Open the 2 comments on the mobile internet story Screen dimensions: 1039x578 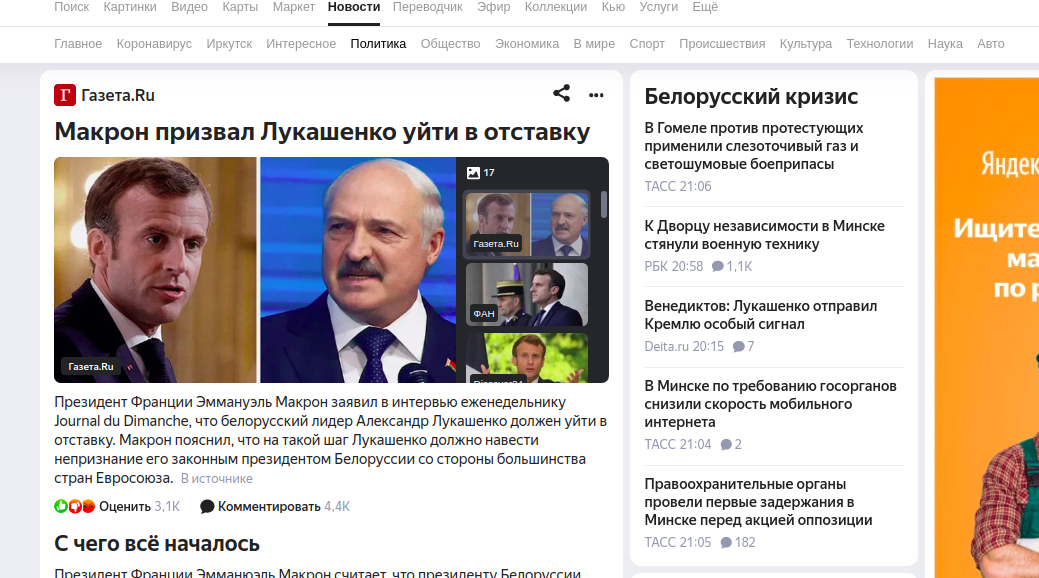click(x=731, y=445)
